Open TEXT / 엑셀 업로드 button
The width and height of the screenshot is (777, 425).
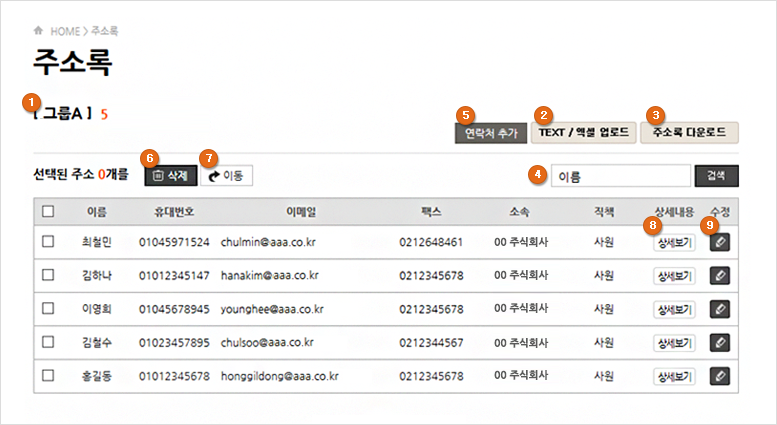click(583, 133)
